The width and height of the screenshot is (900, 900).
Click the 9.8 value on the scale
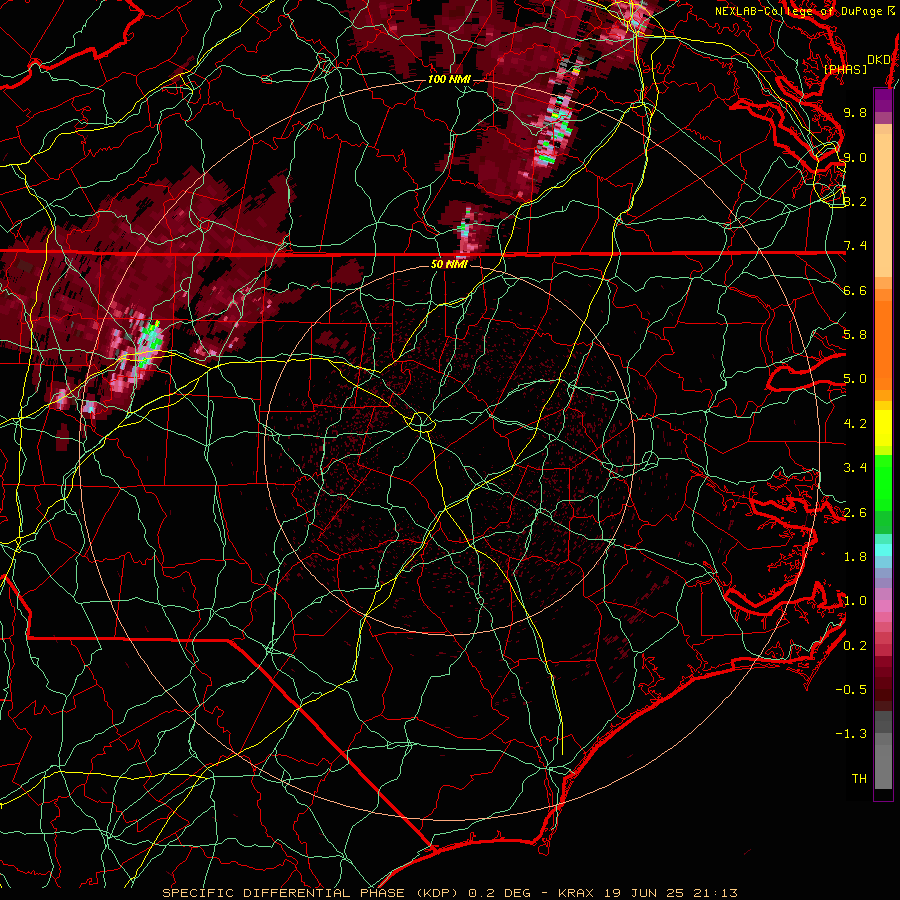click(855, 112)
